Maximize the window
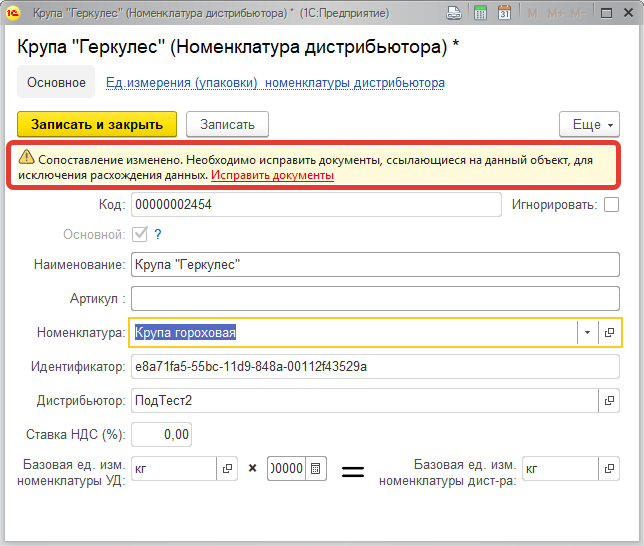 point(606,13)
